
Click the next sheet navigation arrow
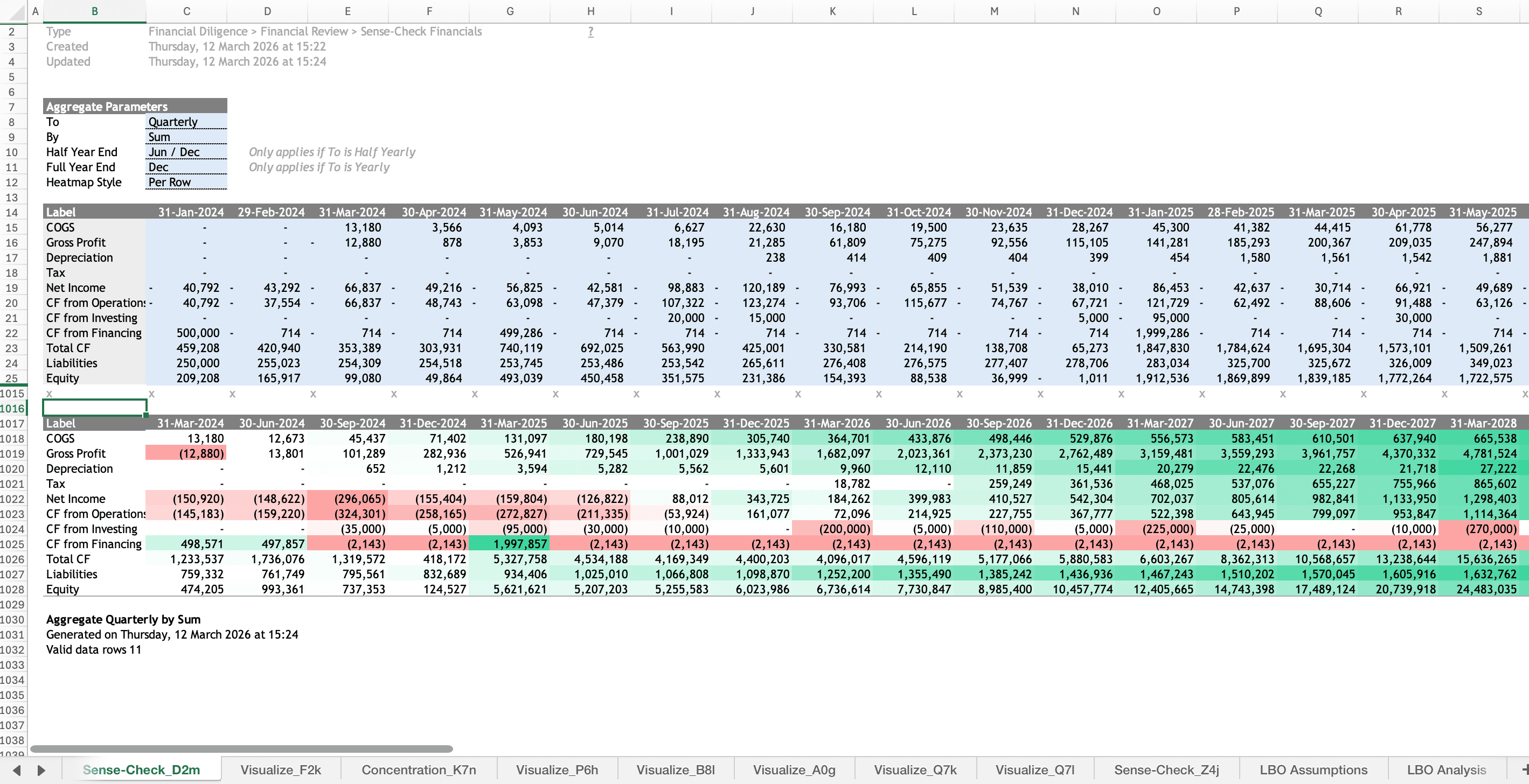pos(41,770)
